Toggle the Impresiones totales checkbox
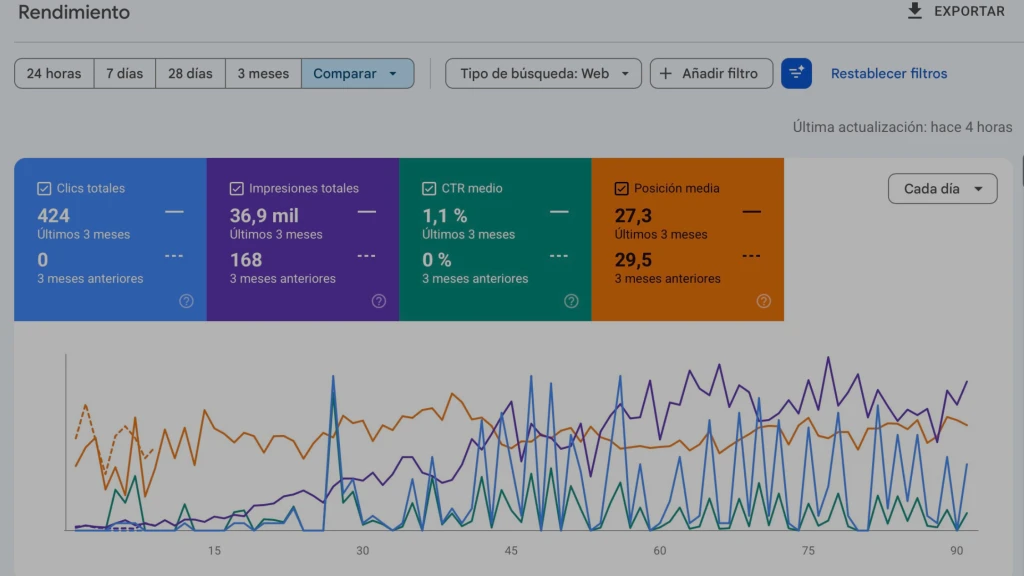The image size is (1024, 576). 236,189
